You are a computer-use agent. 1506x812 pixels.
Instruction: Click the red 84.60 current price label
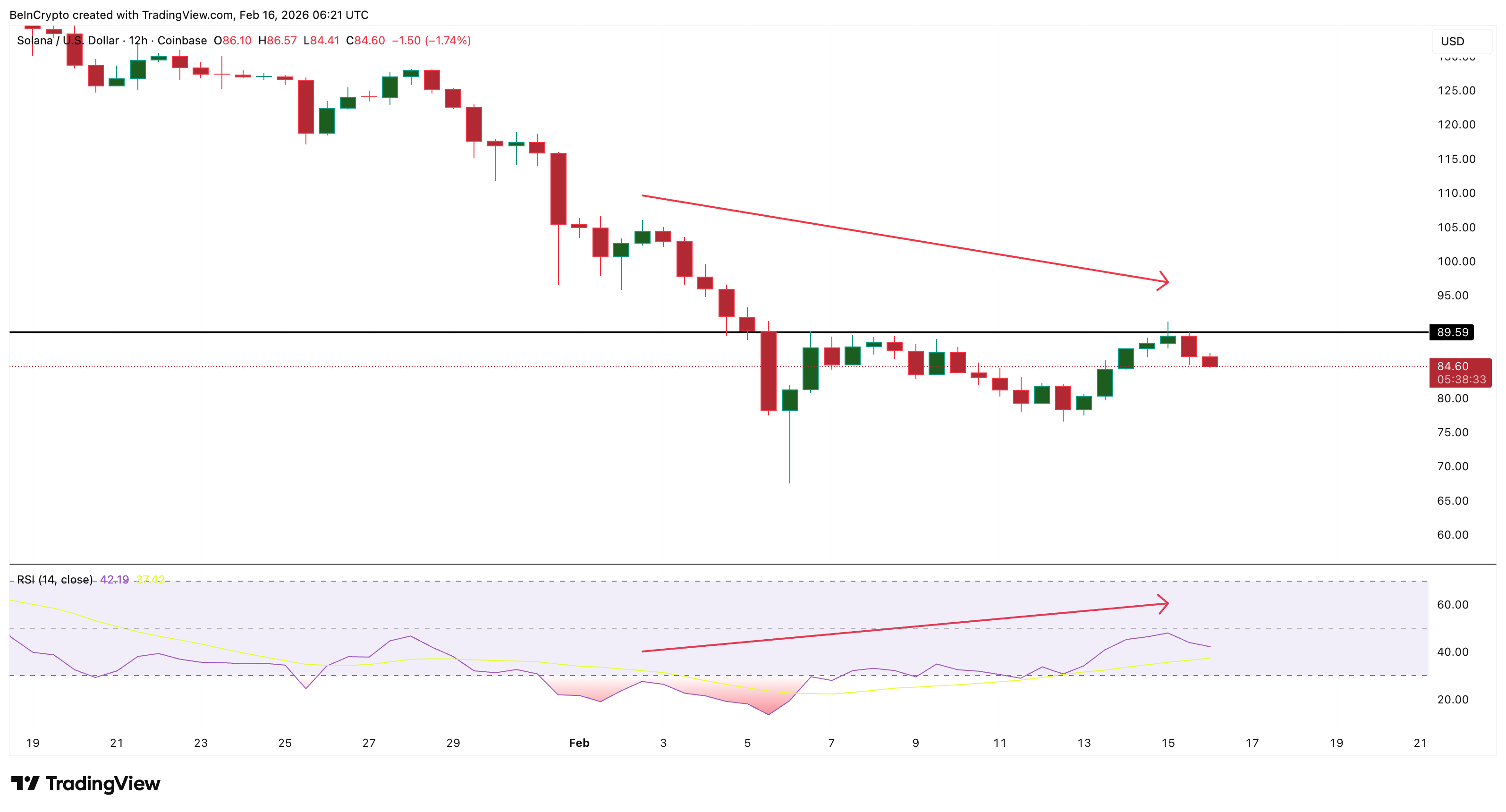tap(1452, 366)
